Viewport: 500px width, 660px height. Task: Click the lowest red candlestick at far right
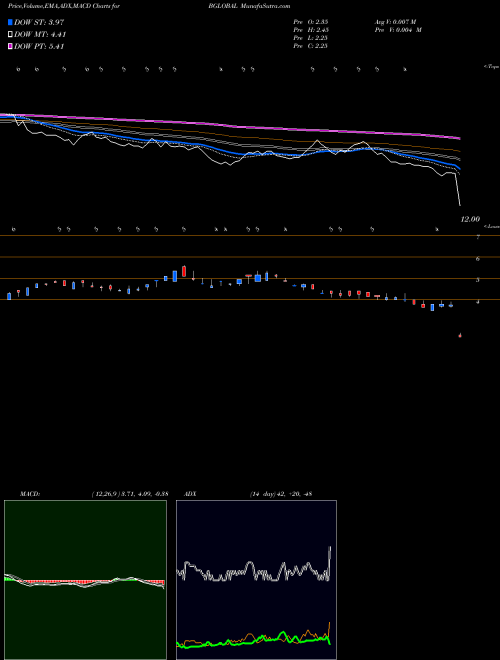click(460, 335)
